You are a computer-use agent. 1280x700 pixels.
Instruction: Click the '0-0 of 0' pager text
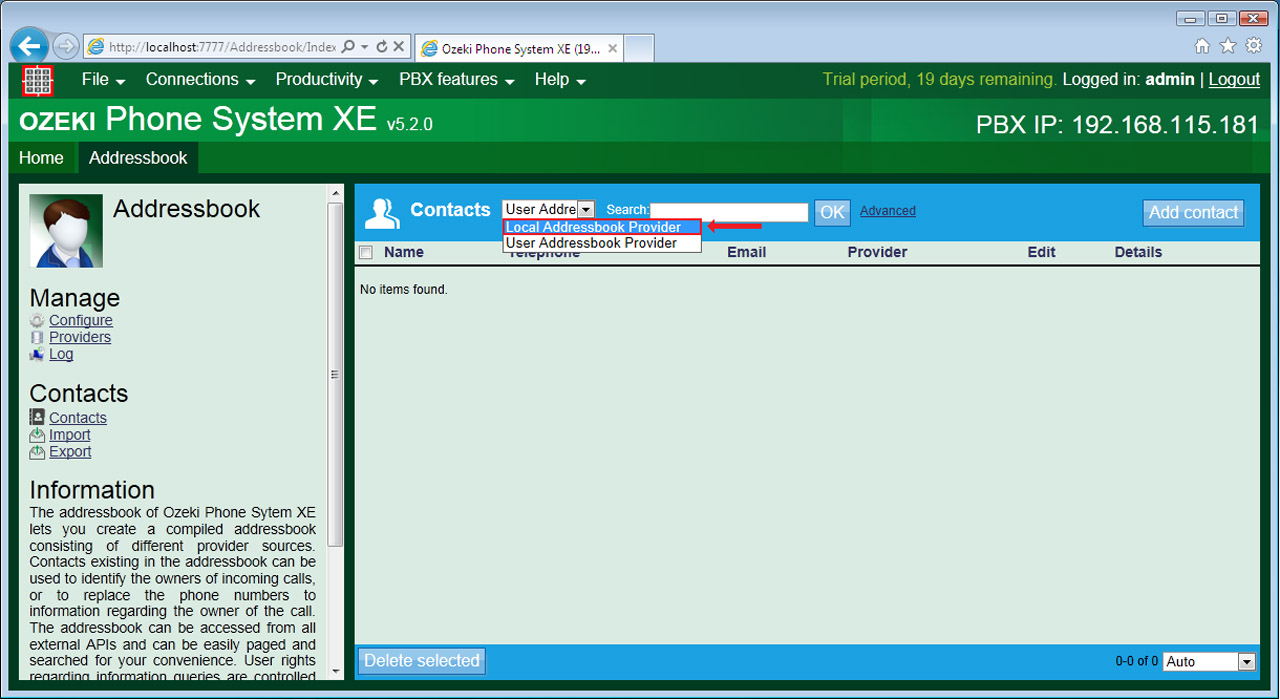(1137, 662)
